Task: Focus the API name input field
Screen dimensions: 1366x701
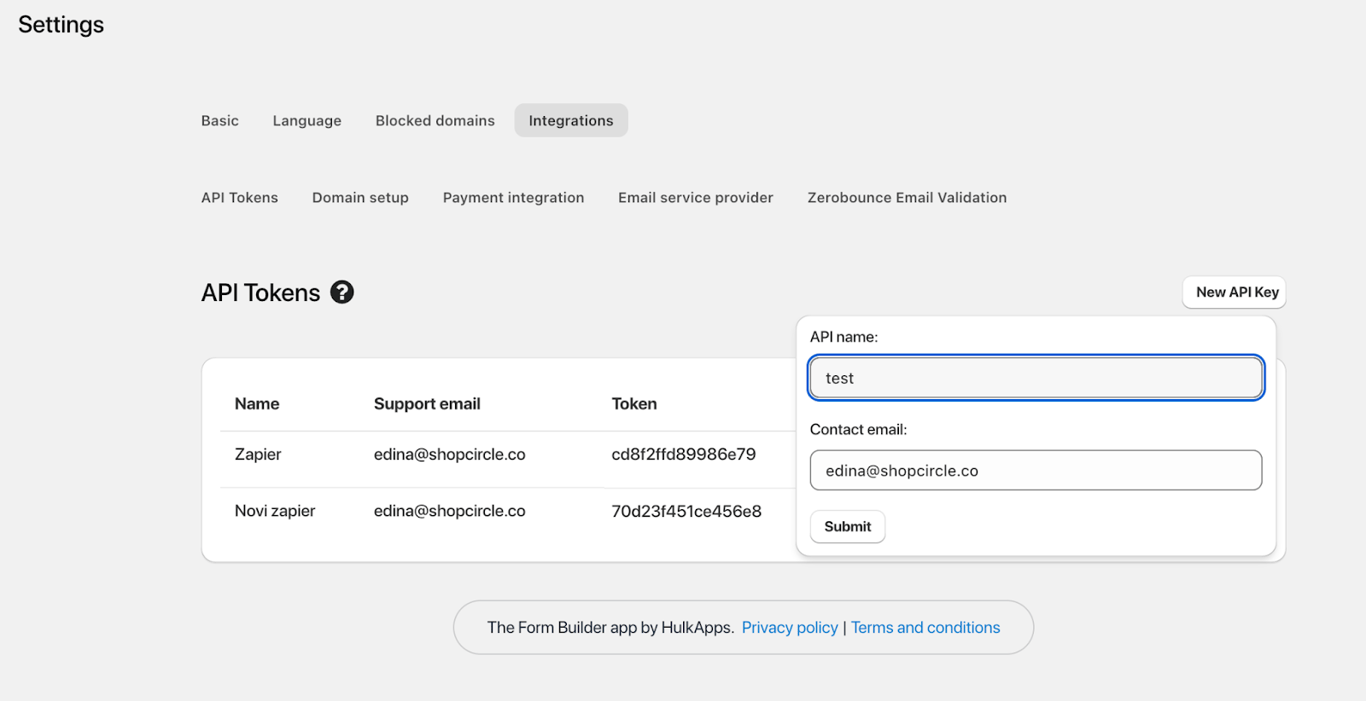Action: (x=1036, y=378)
